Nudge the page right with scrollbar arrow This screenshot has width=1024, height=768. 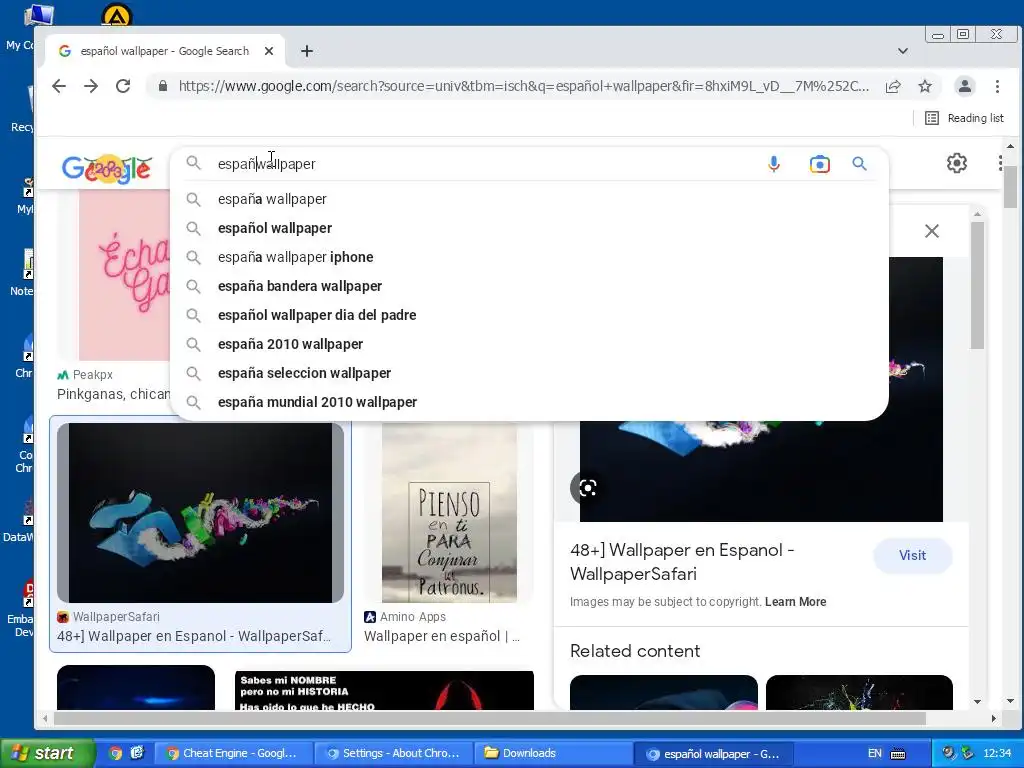994,718
